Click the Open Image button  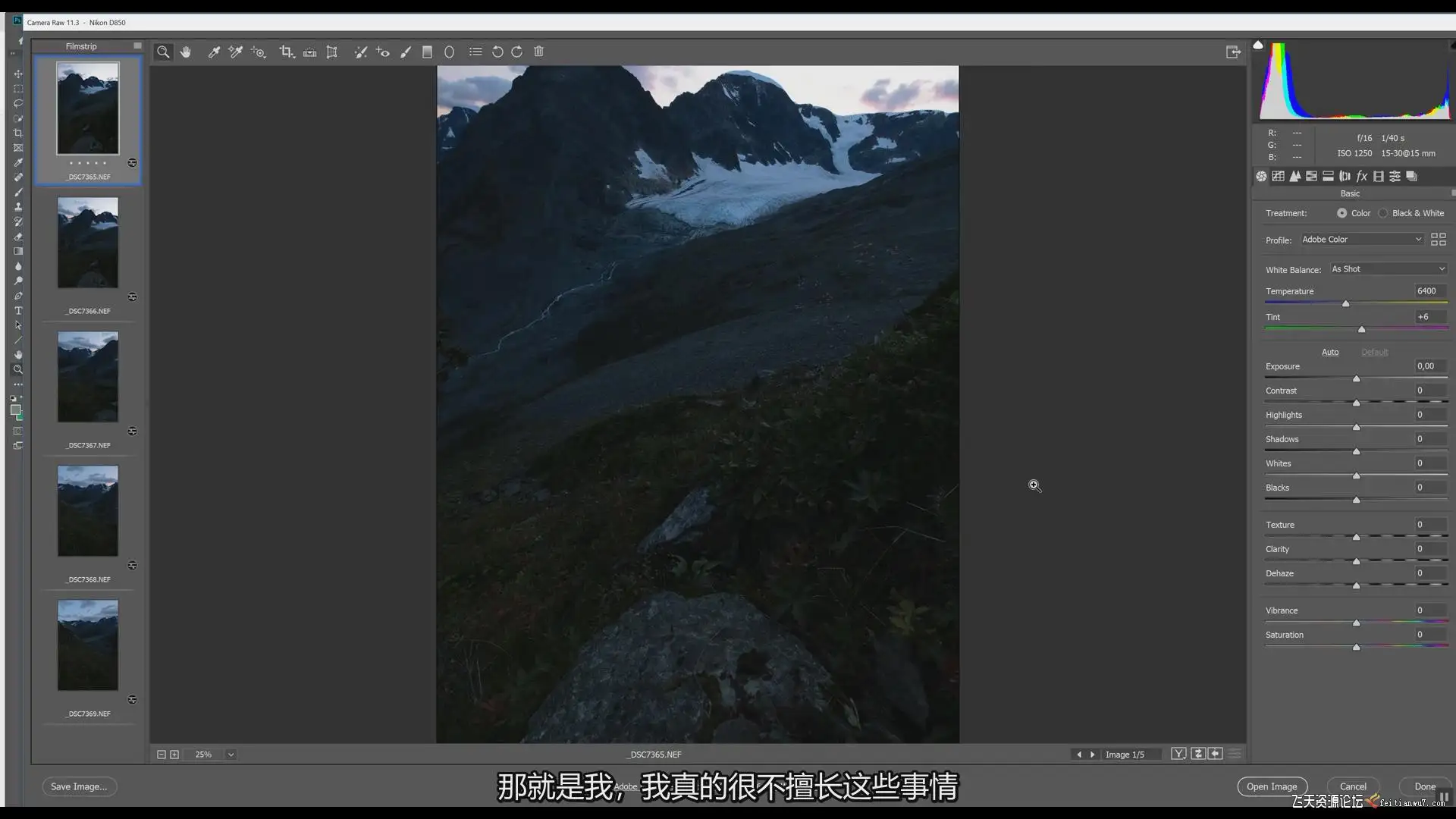point(1272,786)
